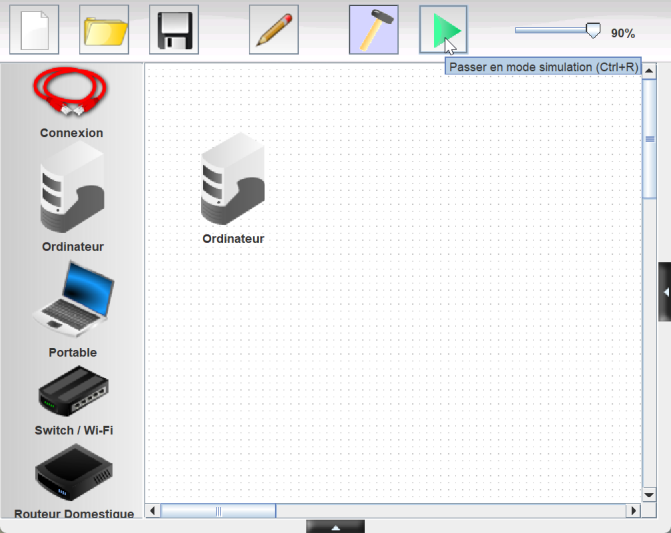Start simulation mode with green play arrow

(443, 30)
